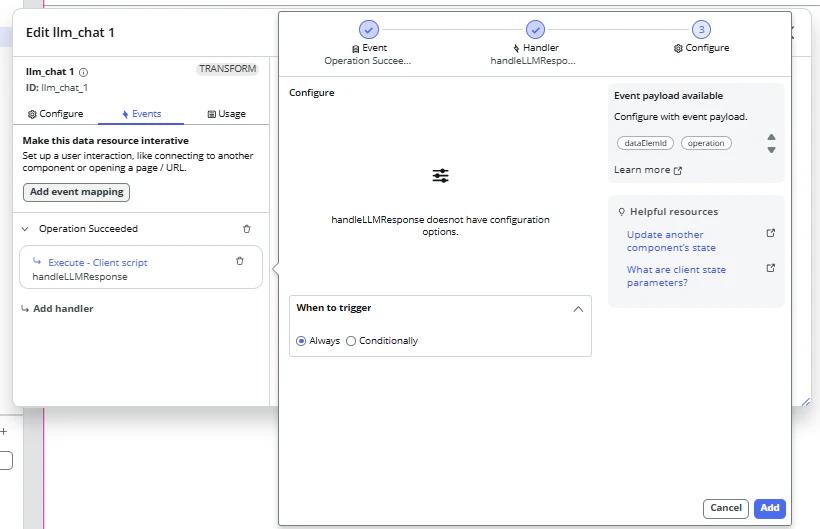Open external link icon for client state parameters

(770, 268)
